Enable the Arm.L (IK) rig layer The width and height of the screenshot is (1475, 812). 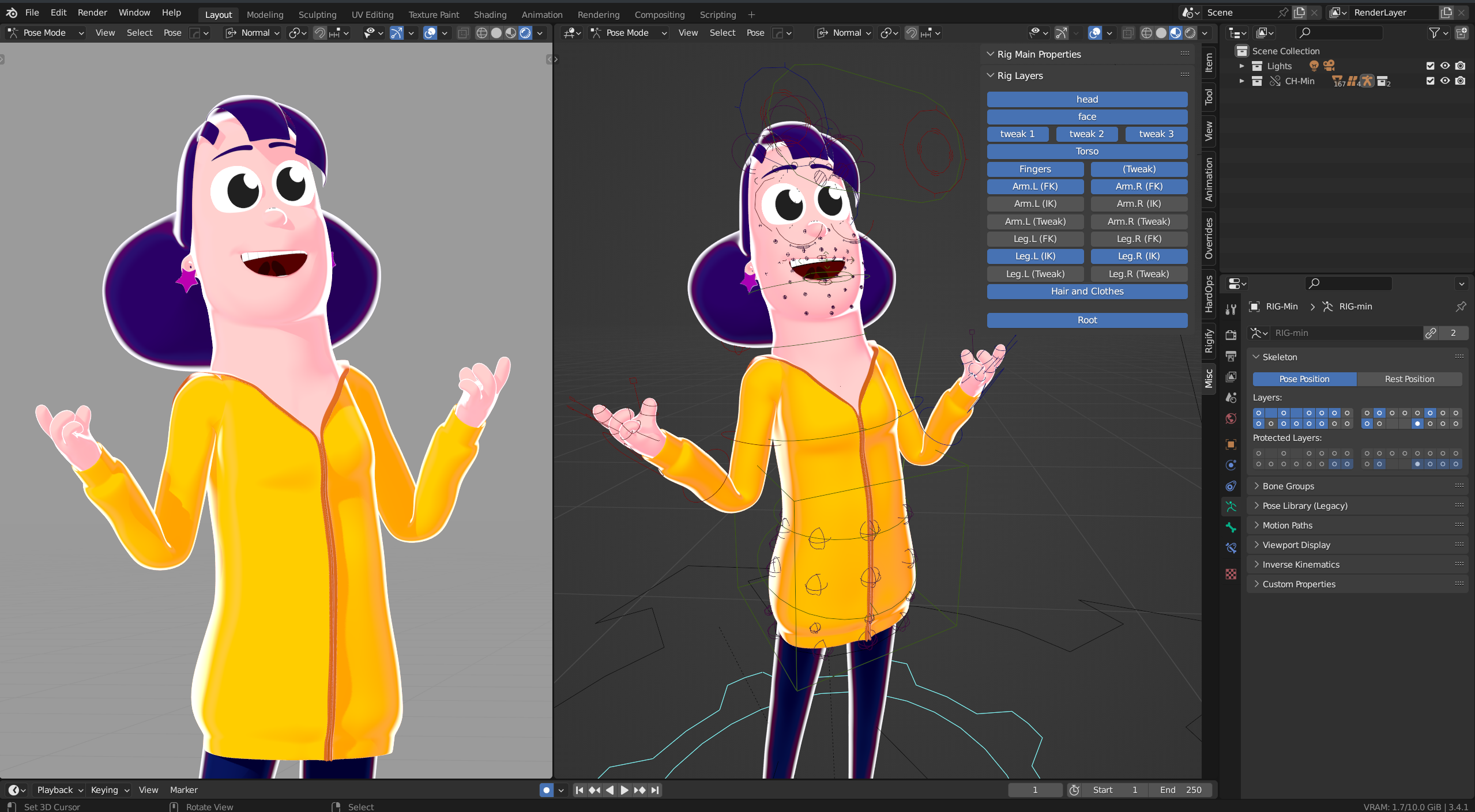[x=1034, y=204]
